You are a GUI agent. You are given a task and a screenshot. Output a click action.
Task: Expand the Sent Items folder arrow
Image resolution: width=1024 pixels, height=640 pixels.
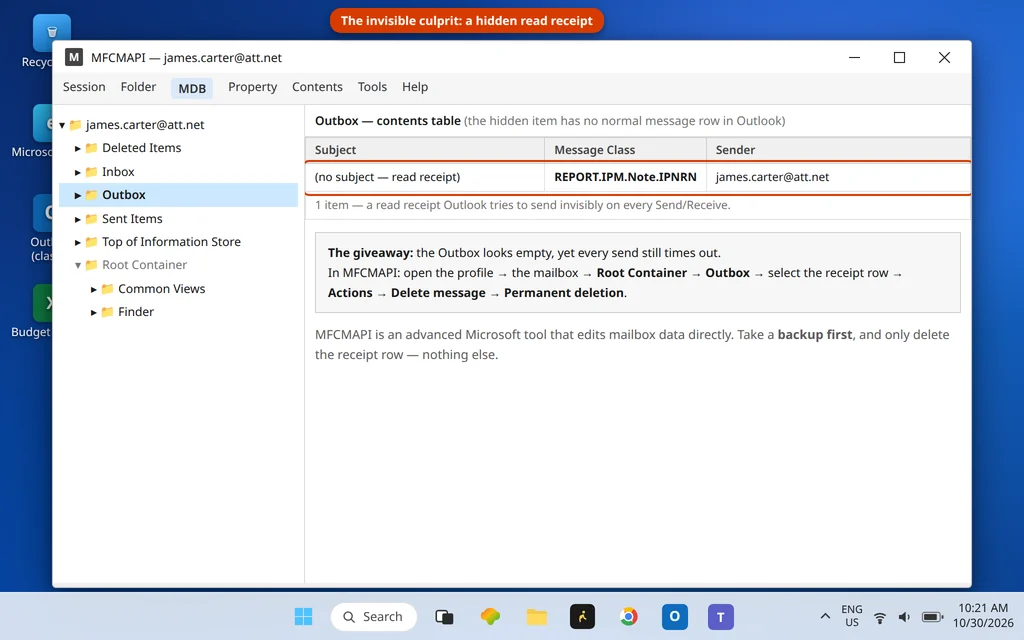coord(78,219)
